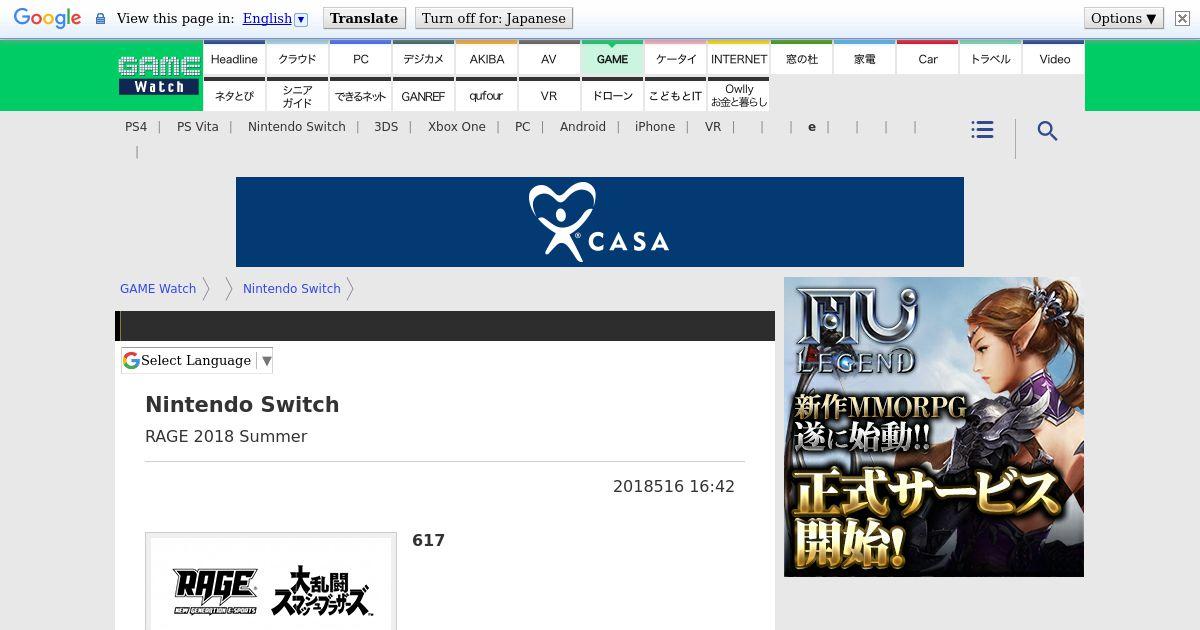Viewport: 1200px width, 630px height.
Task: Open the Nintendo Switch platform link in the nav bar
Action: click(297, 127)
